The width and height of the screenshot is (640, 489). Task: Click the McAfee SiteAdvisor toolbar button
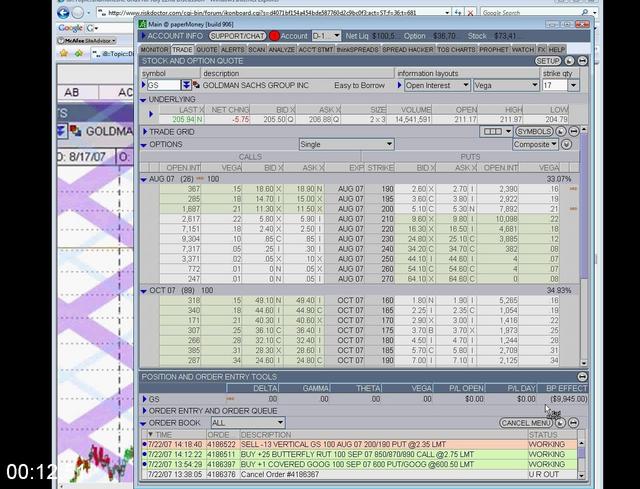coord(87,40)
